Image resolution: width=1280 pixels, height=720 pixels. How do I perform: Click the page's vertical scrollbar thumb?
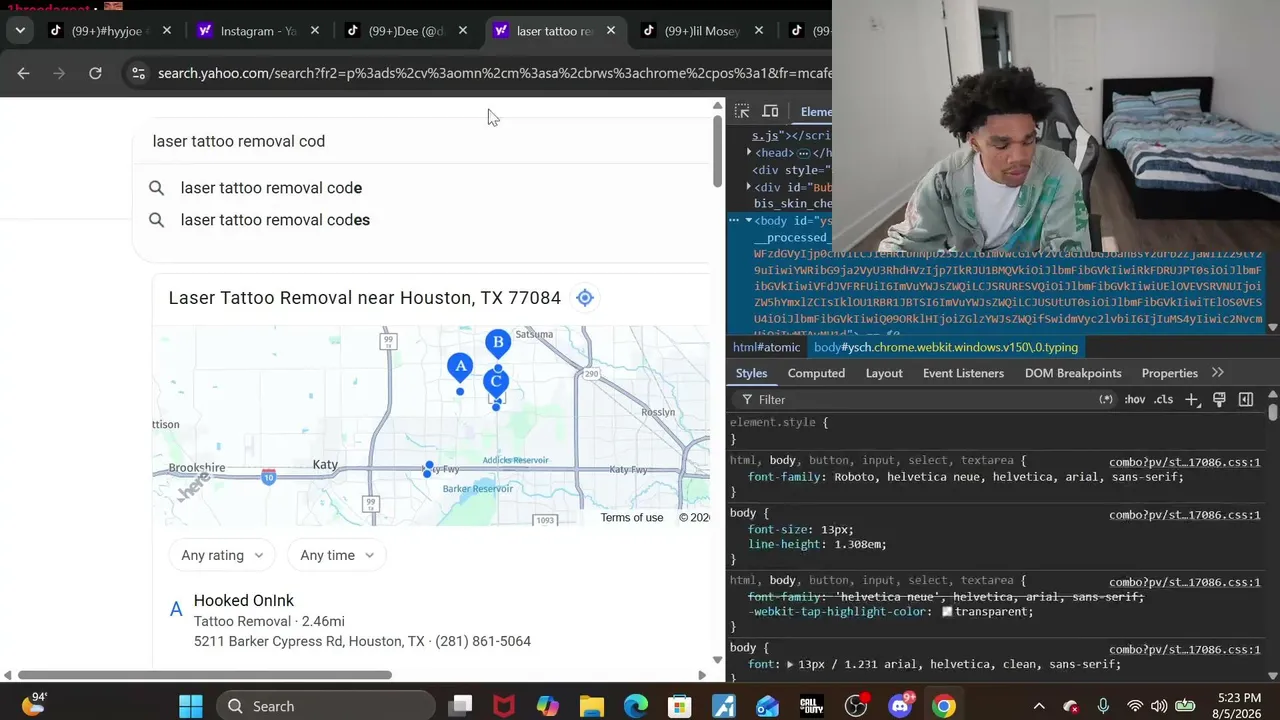[x=717, y=150]
